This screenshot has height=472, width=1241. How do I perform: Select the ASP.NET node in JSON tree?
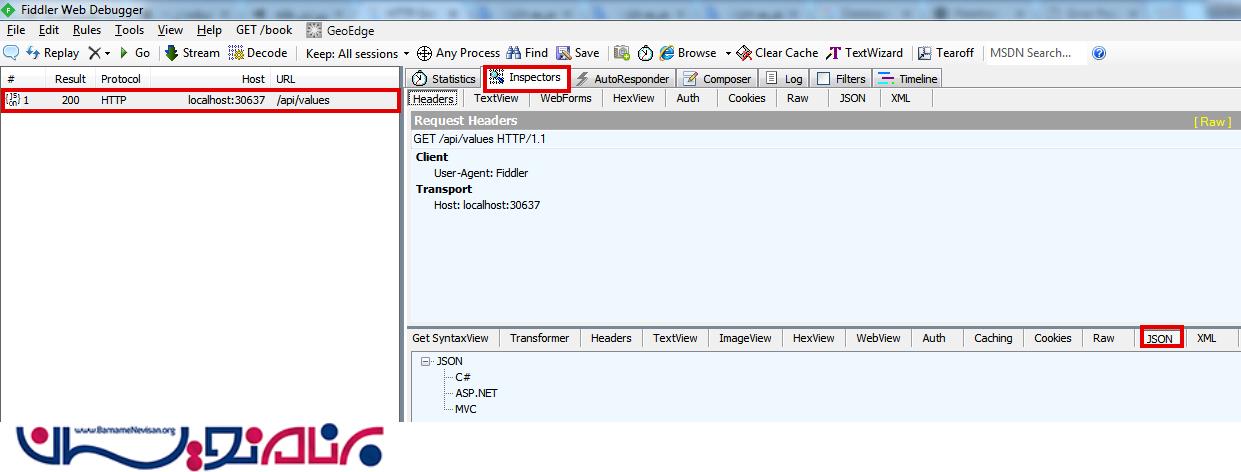476,393
